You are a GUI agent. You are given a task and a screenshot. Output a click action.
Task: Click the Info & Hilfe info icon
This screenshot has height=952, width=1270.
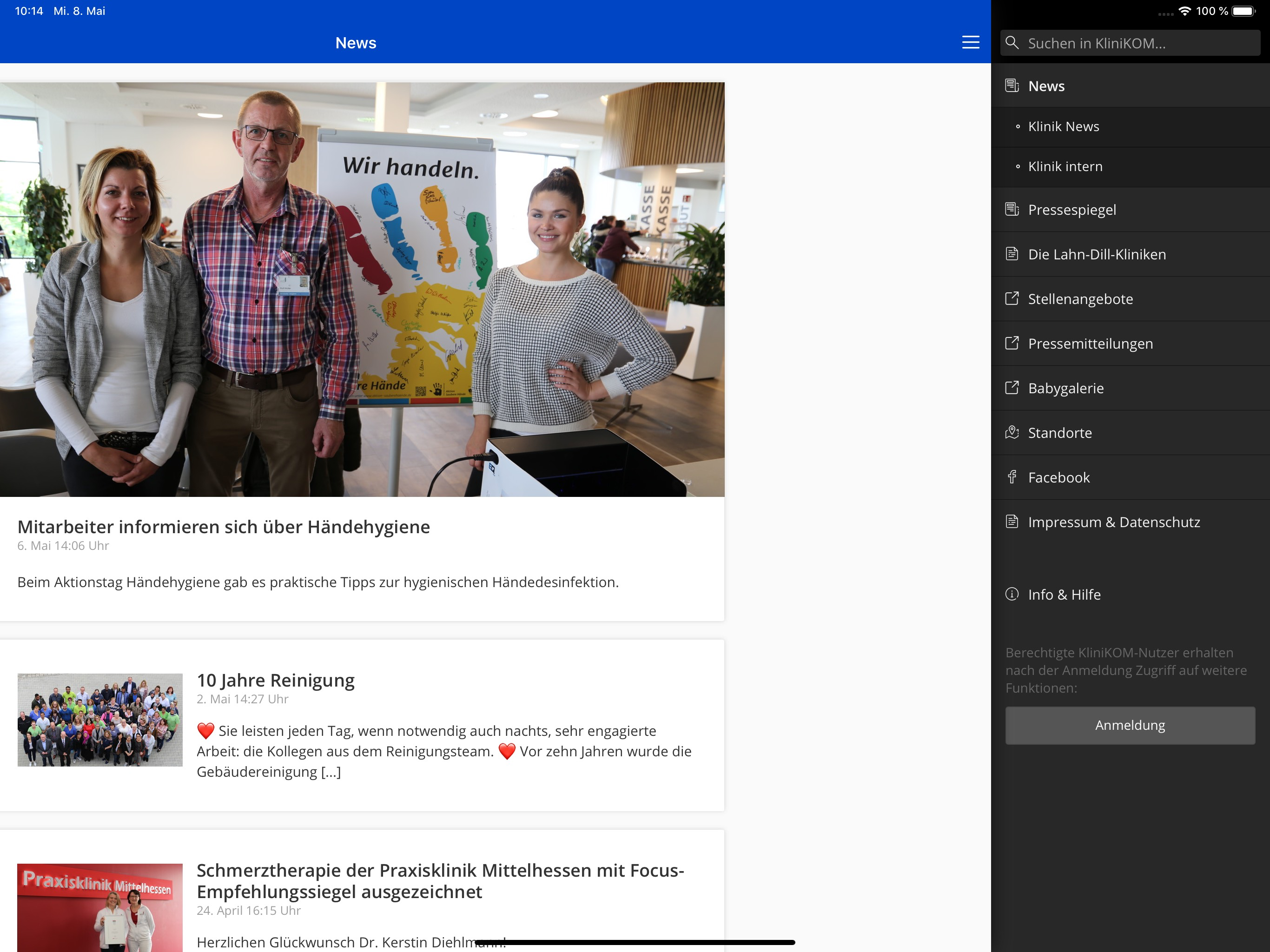coord(1012,594)
